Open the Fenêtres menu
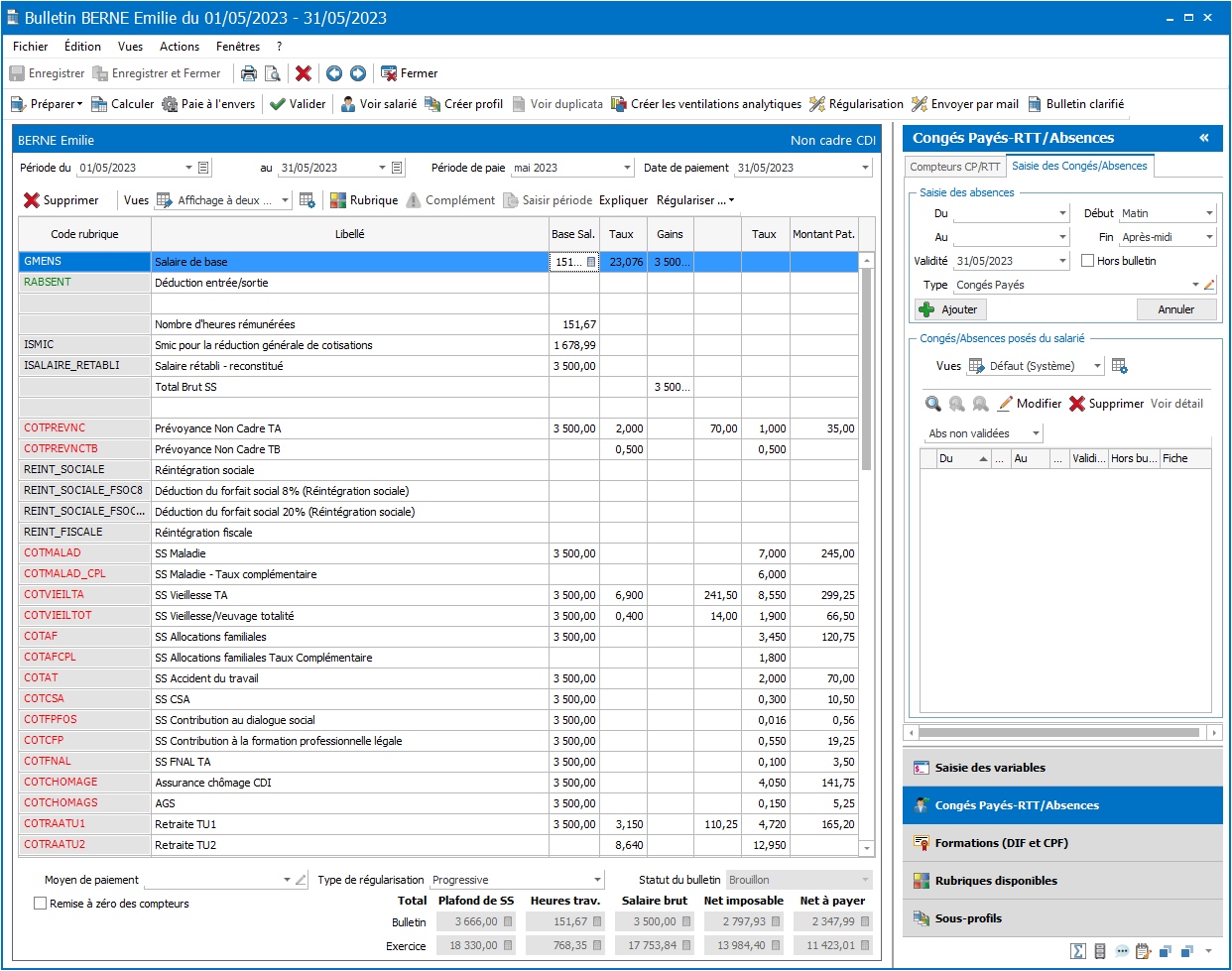Screen dimensions: 1232x971 point(238,47)
